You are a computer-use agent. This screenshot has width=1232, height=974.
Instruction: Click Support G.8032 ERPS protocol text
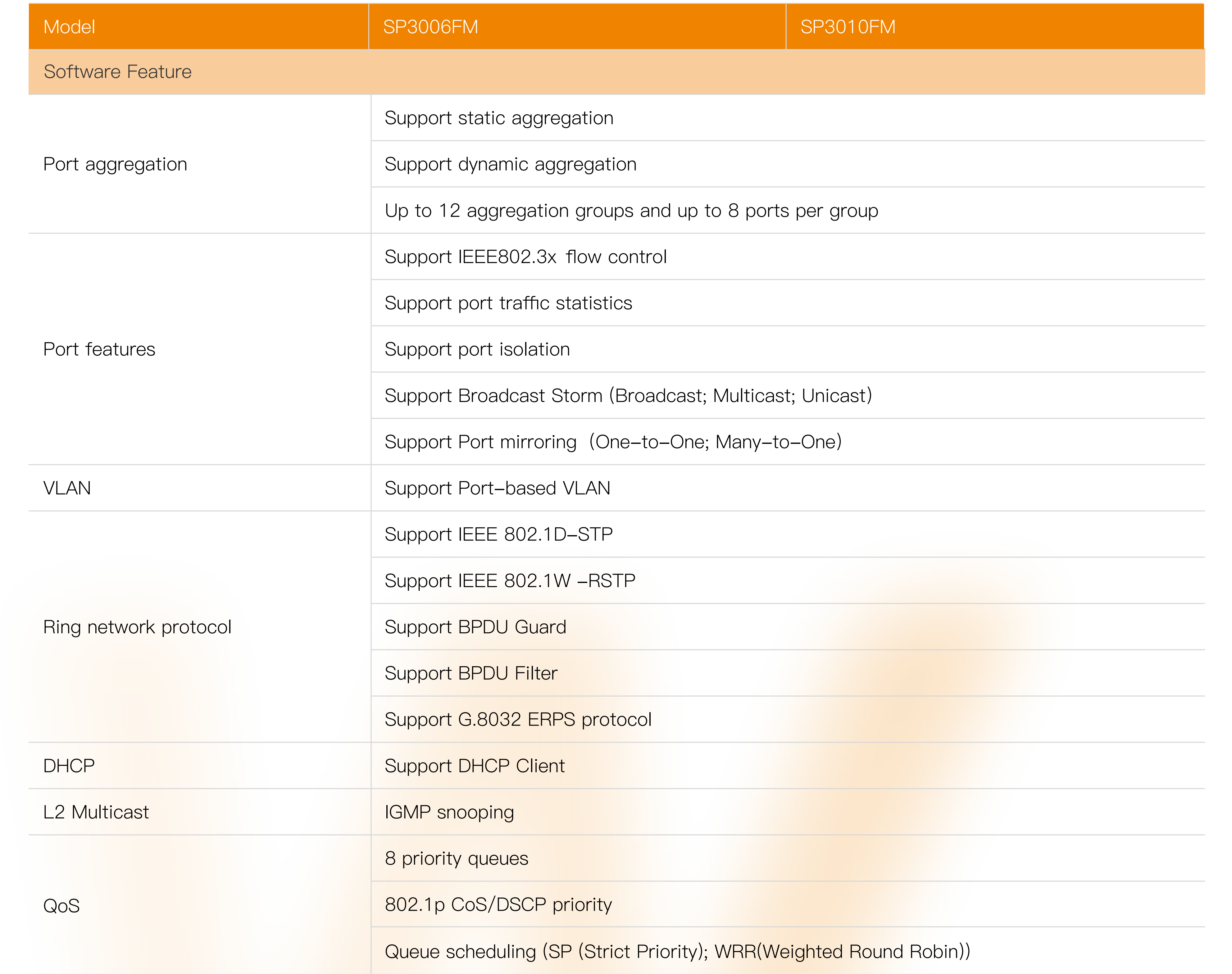coord(518,719)
